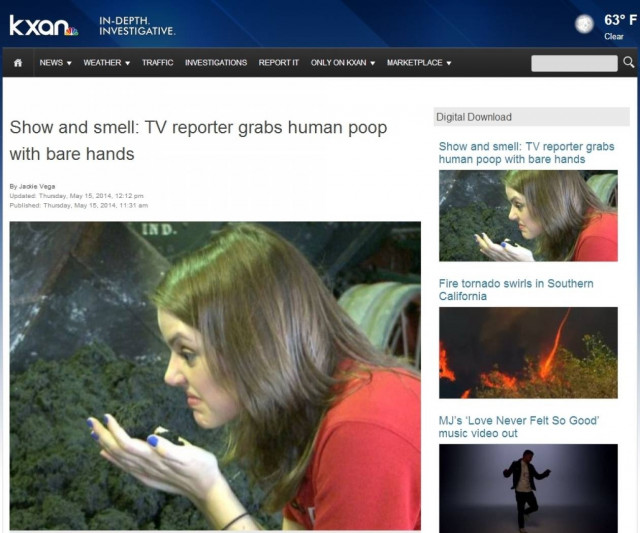Go to the Traffic menu item
Image resolution: width=640 pixels, height=533 pixels.
coord(157,63)
